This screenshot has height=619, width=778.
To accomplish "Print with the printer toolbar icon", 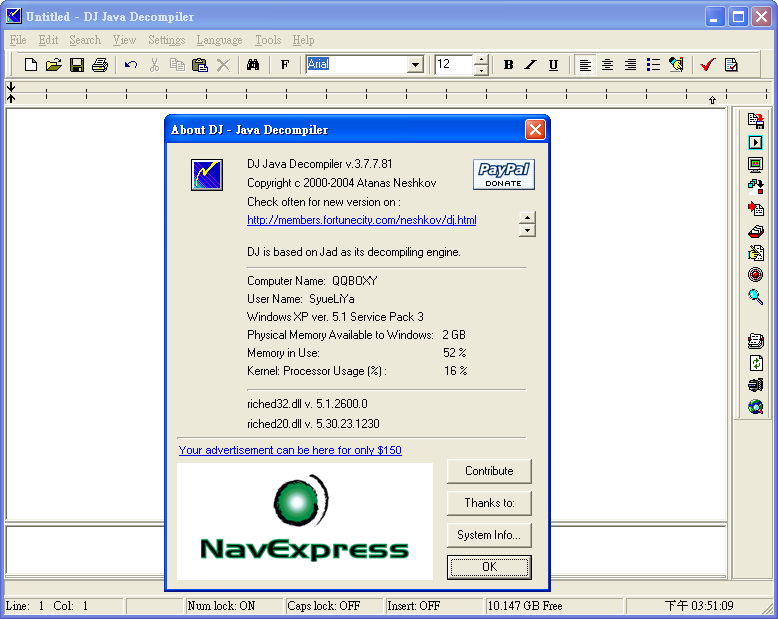I will click(100, 64).
